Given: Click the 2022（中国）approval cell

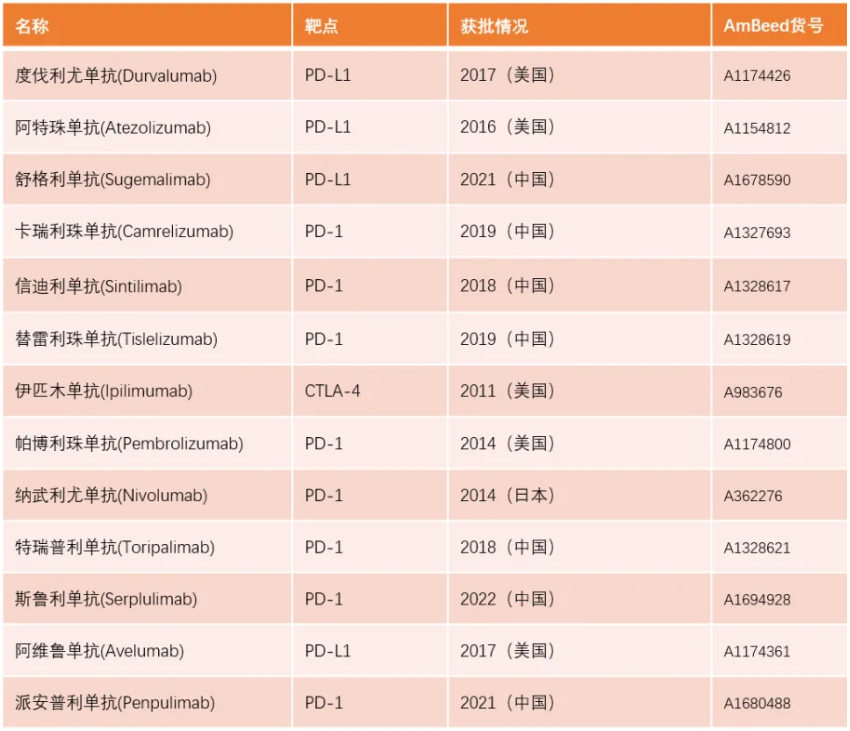Looking at the screenshot, I should point(507,599).
